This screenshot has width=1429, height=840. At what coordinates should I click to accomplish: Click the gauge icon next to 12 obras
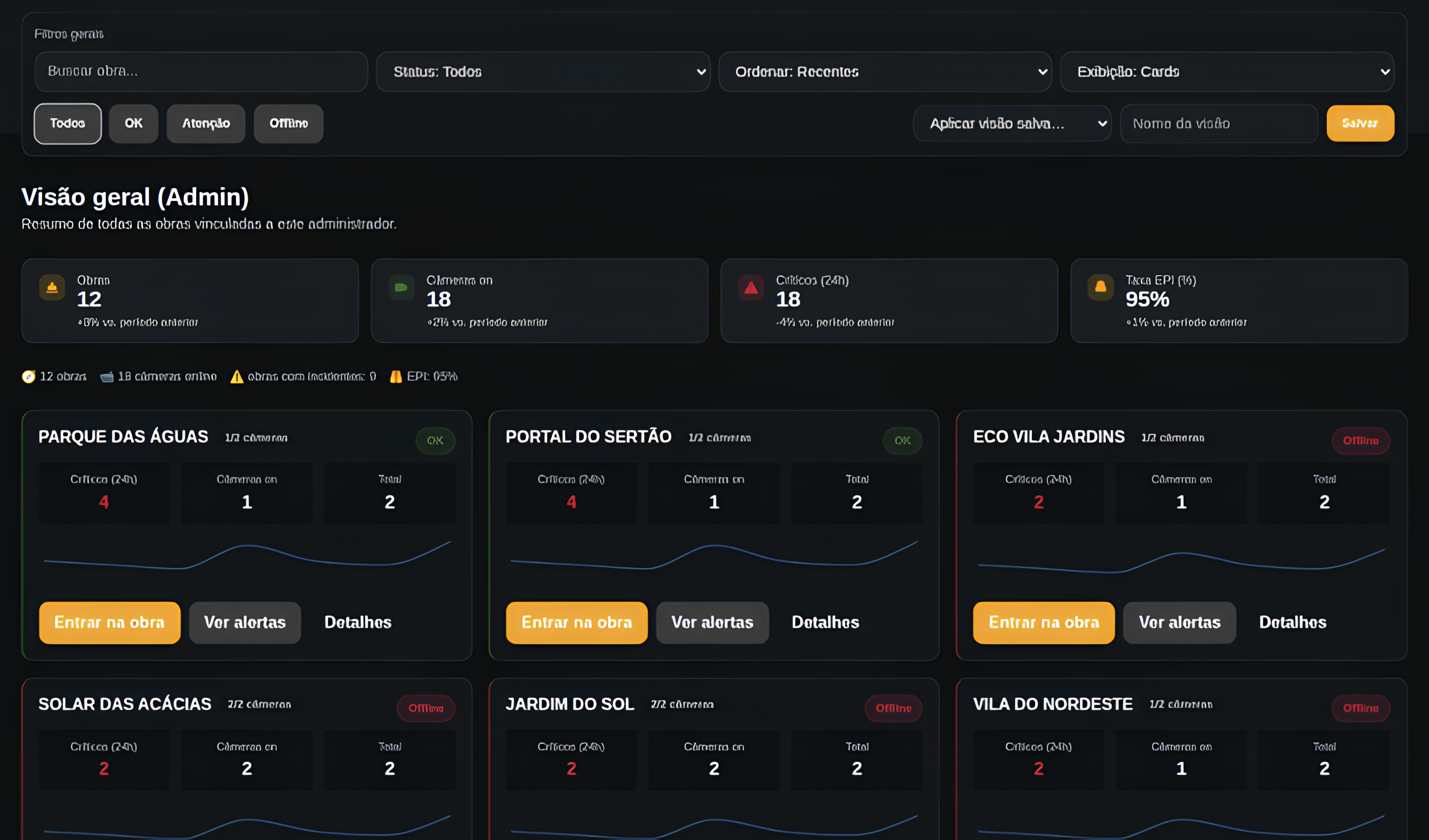28,376
